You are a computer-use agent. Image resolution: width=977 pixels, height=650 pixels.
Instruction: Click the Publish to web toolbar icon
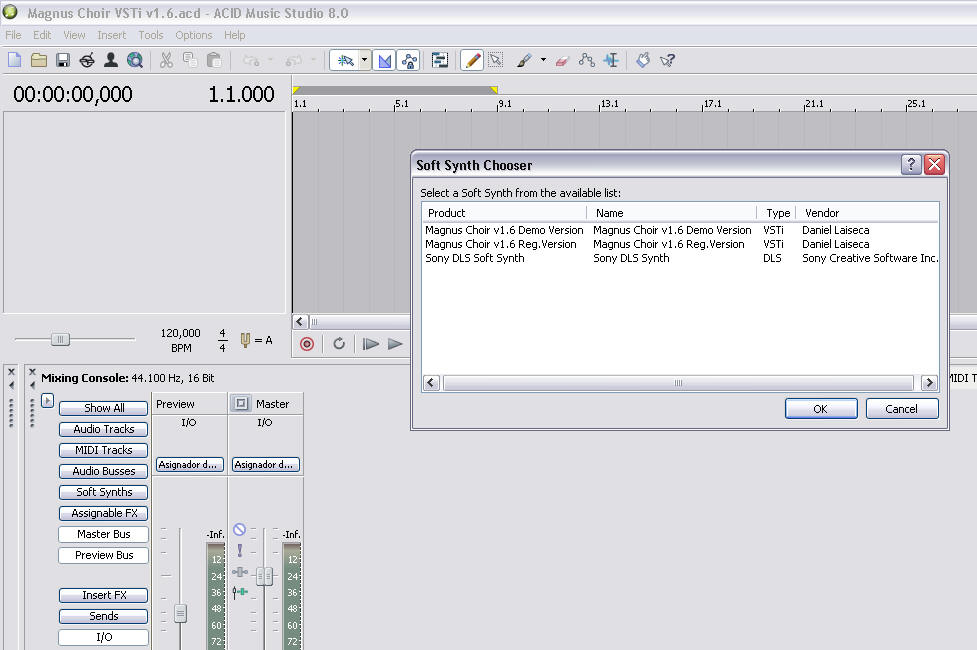pos(87,60)
